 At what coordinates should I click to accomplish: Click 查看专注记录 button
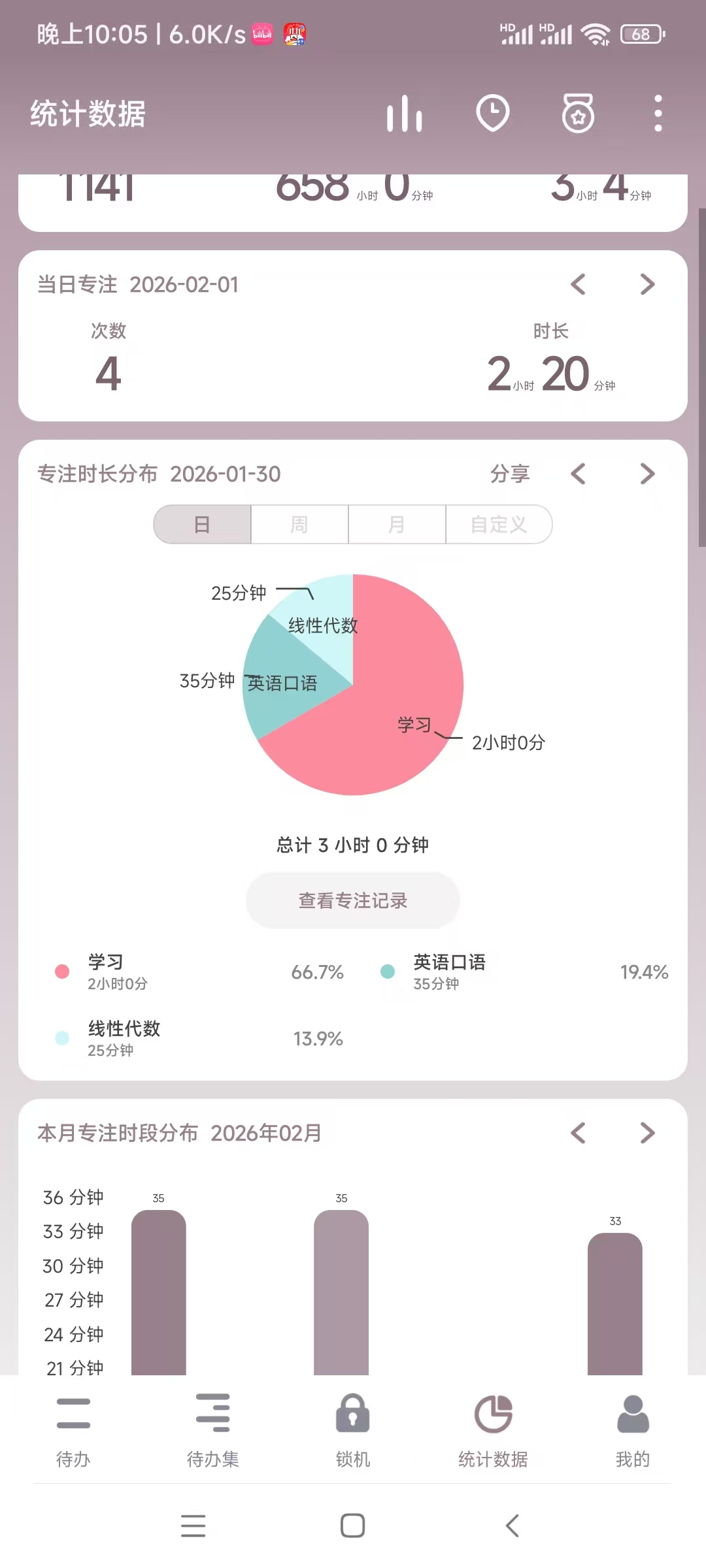click(x=353, y=900)
